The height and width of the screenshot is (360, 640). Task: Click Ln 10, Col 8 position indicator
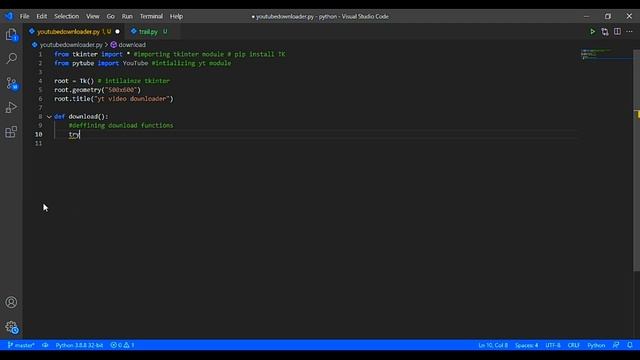point(493,345)
